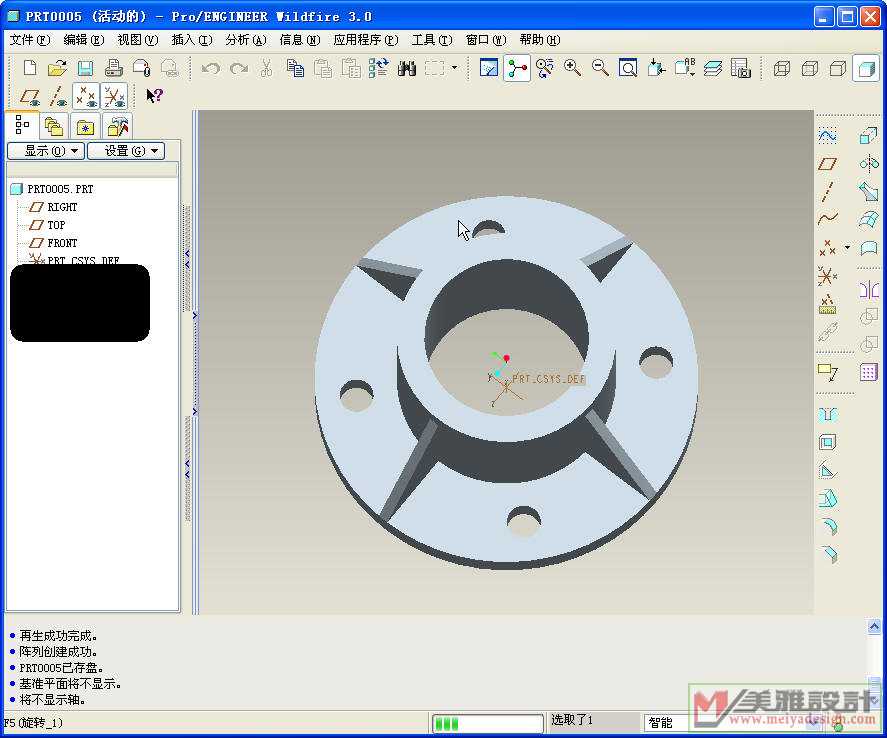The image size is (887, 738).
Task: Click the Chamfer tool icon
Action: click(x=829, y=554)
